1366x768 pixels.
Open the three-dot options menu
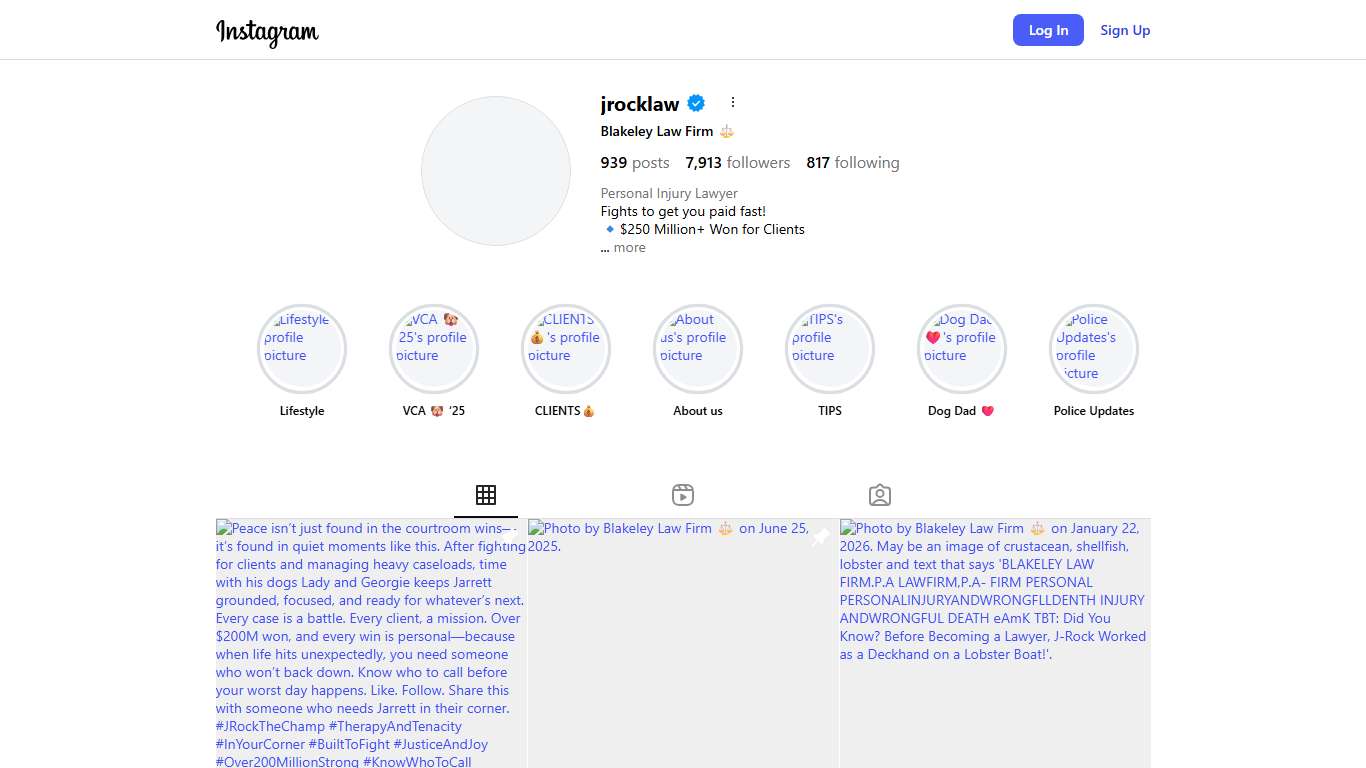click(x=733, y=103)
